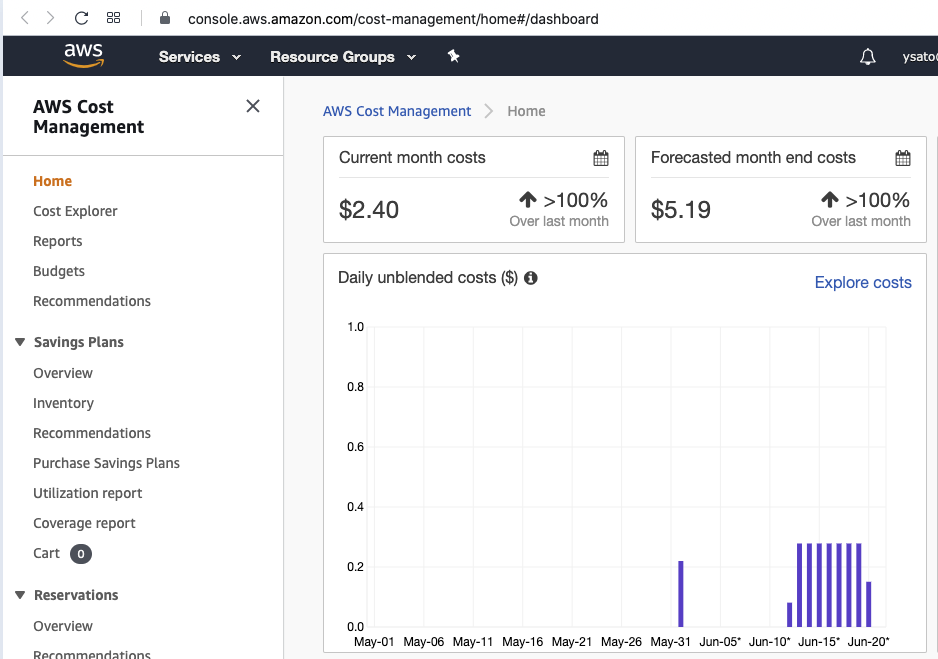The width and height of the screenshot is (938, 659).
Task: Open the Resource Groups dropdown
Action: point(343,57)
